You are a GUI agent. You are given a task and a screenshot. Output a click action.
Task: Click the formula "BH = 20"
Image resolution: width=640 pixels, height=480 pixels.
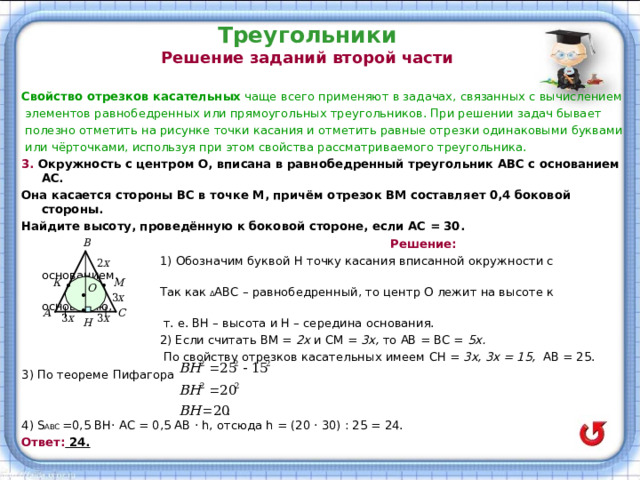tap(205, 410)
